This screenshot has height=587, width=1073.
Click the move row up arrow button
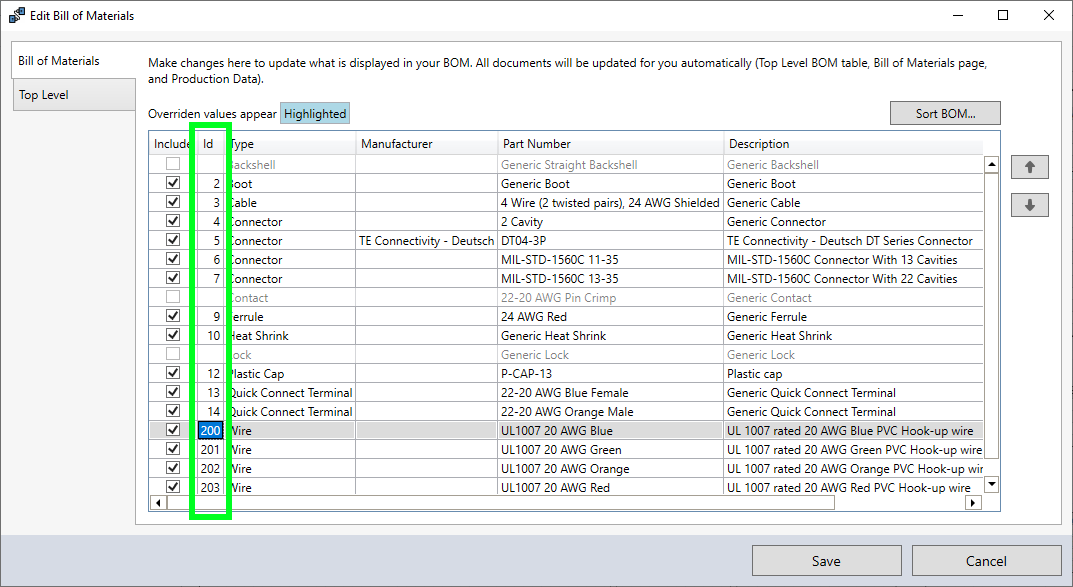click(x=1029, y=167)
